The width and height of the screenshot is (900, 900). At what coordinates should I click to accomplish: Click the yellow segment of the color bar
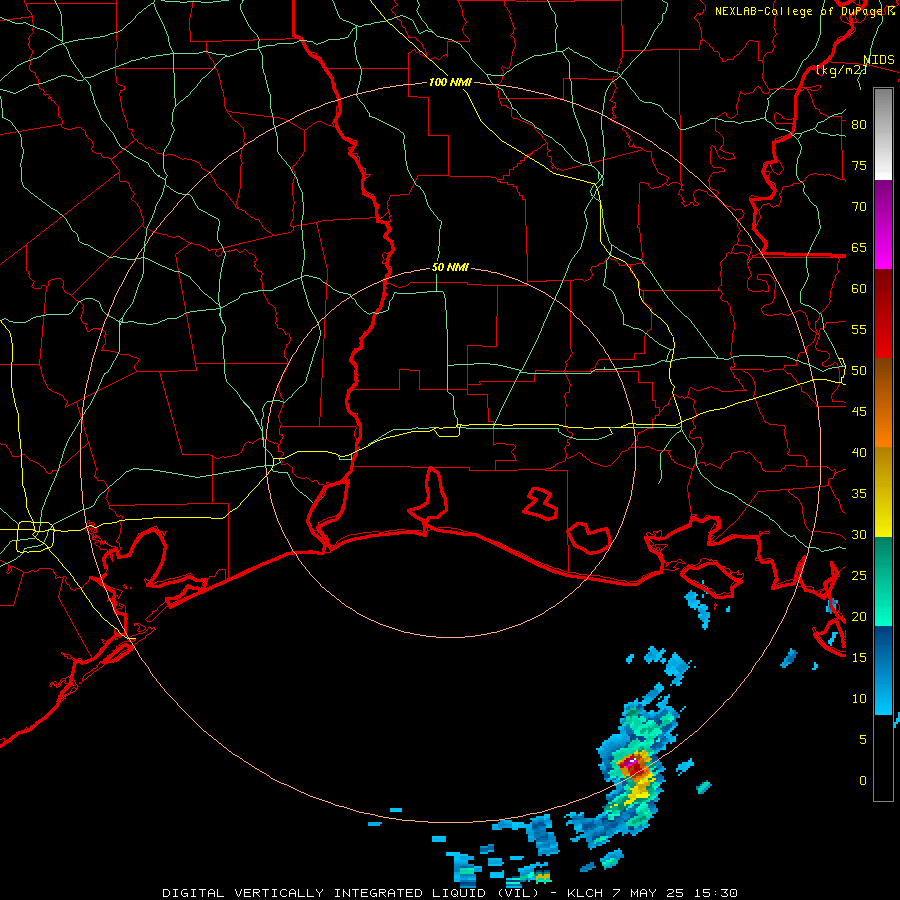pyautogui.click(x=883, y=492)
